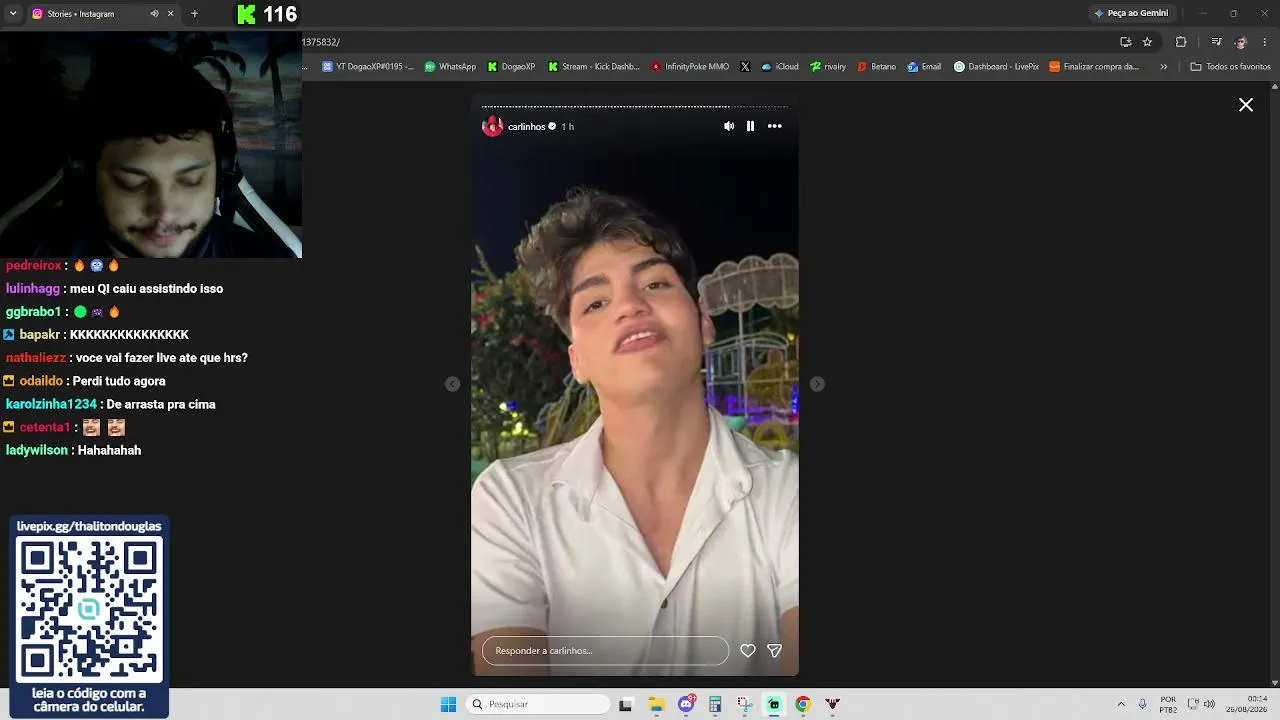Click the address bar URL text
Screen dimensions: 1280x720
click(x=321, y=42)
